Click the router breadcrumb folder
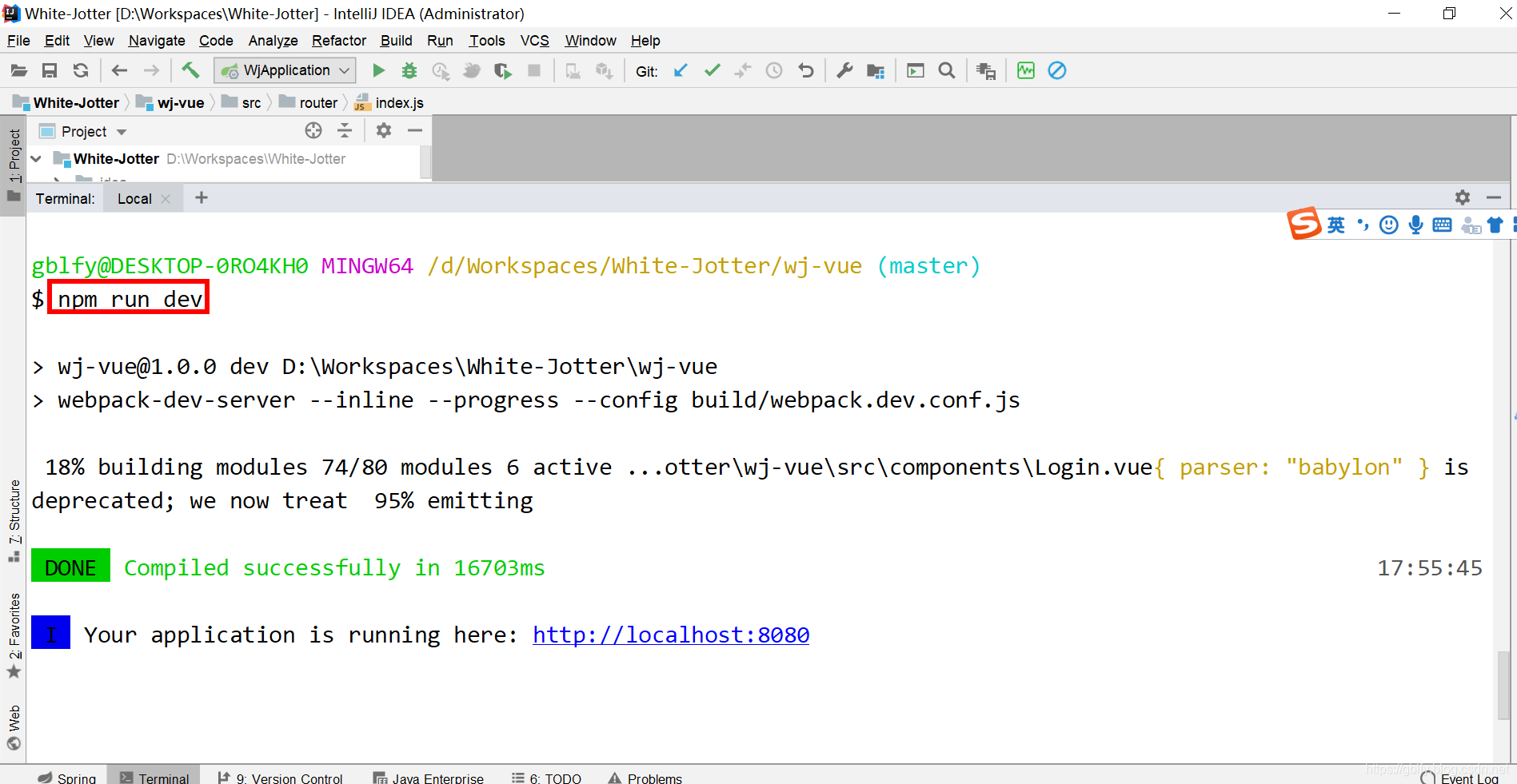This screenshot has height=784, width=1517. tap(309, 103)
